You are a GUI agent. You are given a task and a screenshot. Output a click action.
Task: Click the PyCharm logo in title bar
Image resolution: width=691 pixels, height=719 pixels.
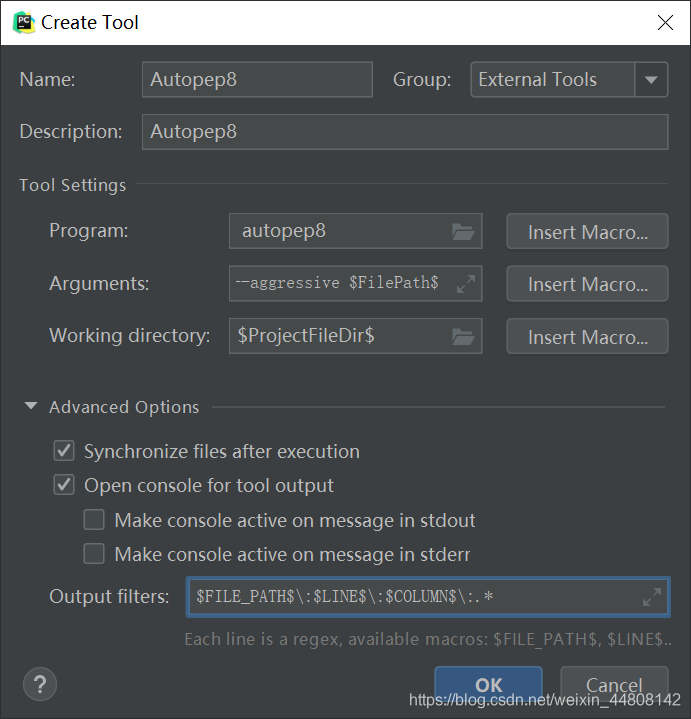24,22
